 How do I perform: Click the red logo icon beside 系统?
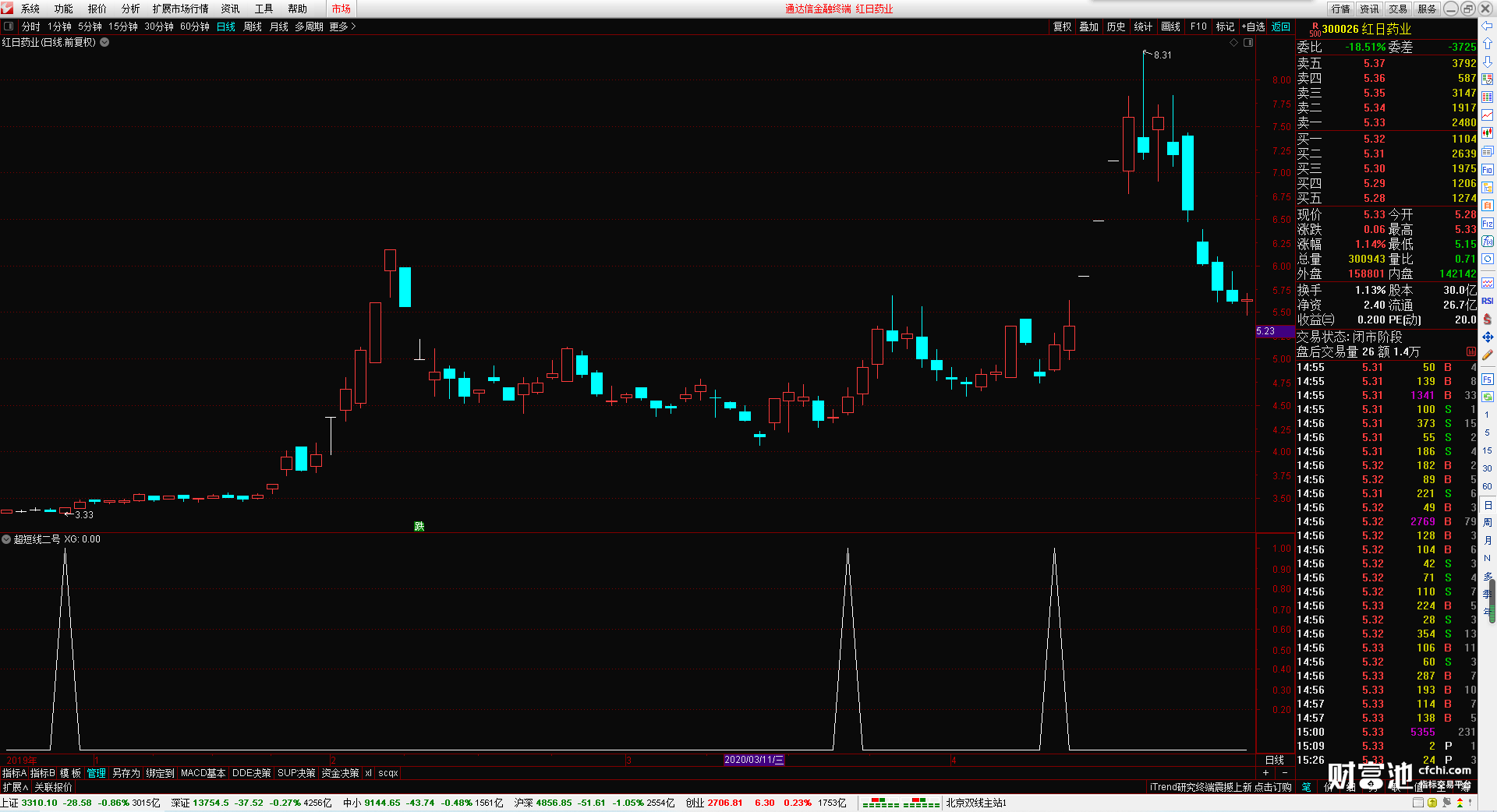tap(8, 9)
